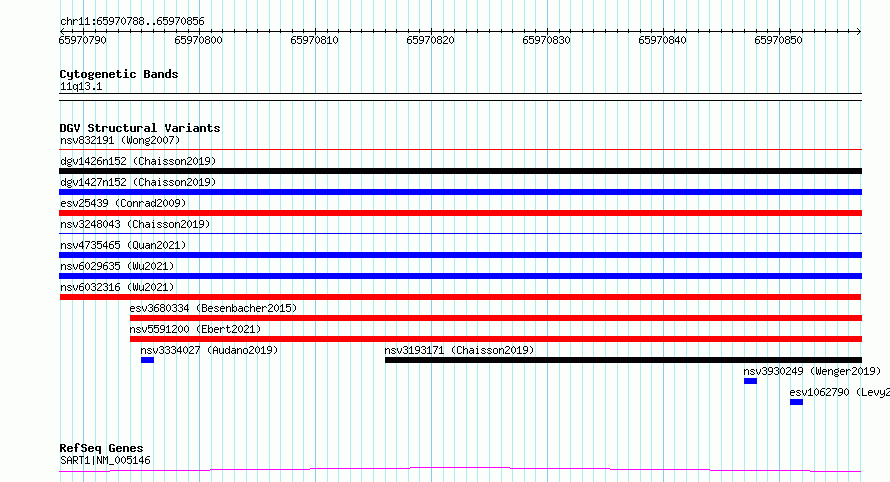The width and height of the screenshot is (890, 482).
Task: Select the 11q13.1 band label
Action: click(81, 86)
